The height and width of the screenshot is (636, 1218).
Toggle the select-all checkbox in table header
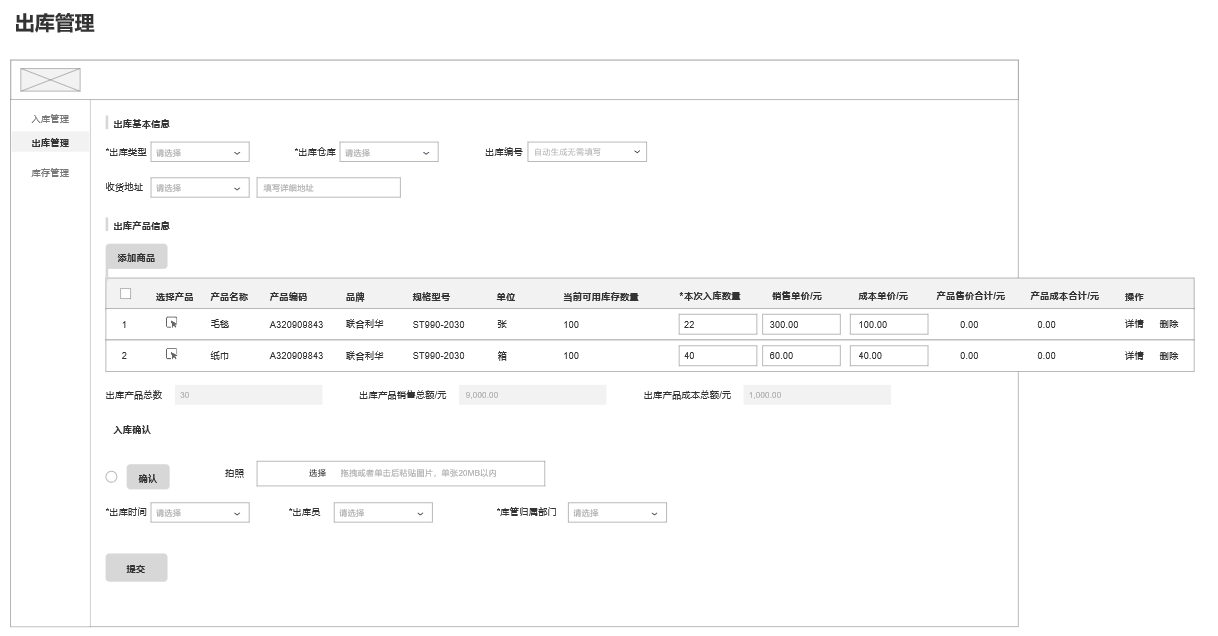126,294
